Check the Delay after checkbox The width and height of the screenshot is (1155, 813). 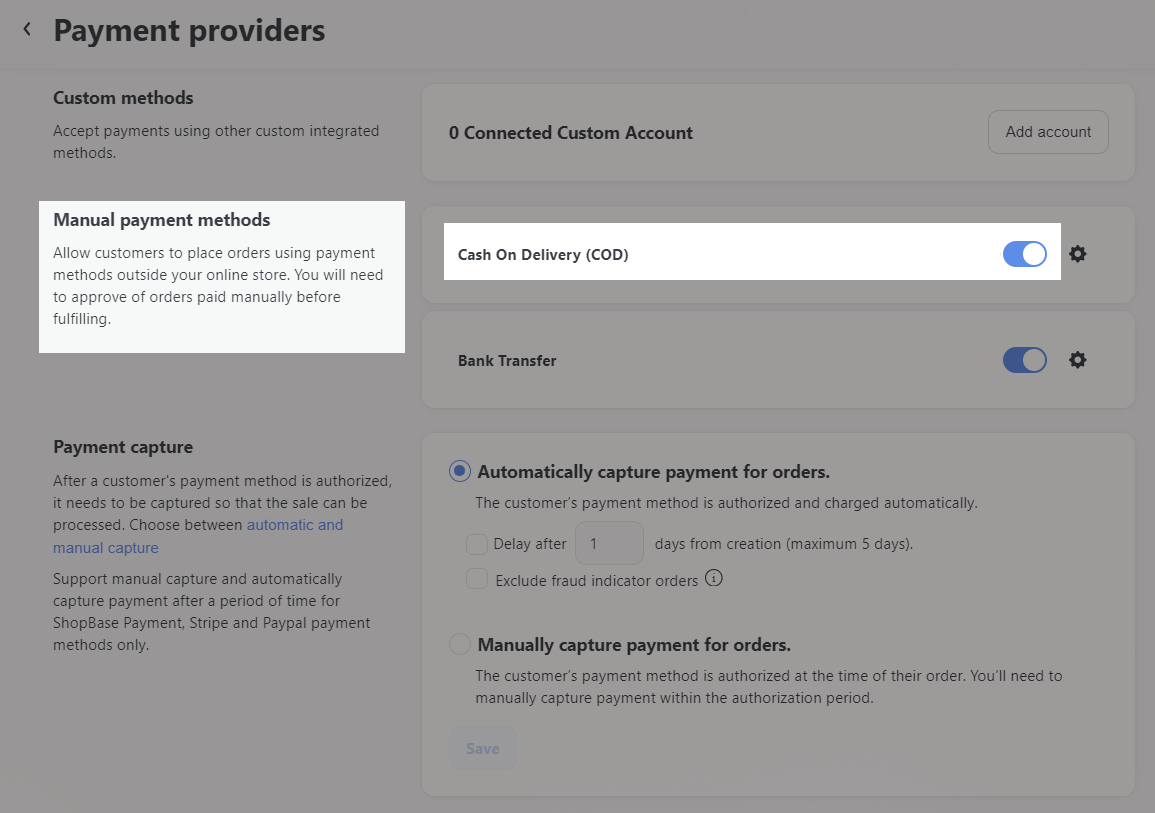477,544
